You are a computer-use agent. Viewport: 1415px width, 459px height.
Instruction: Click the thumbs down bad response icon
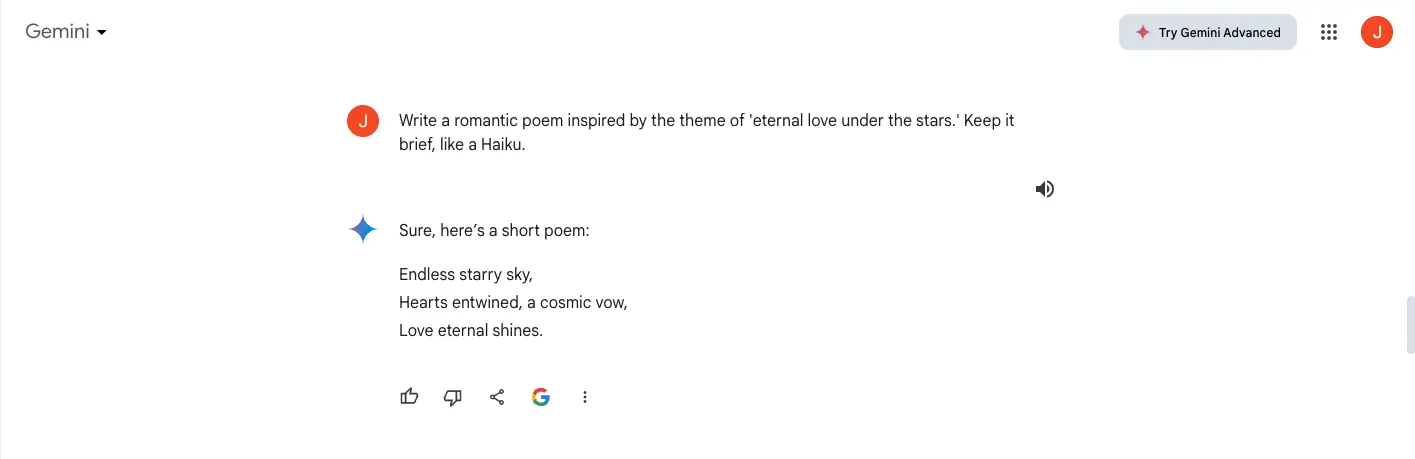click(x=453, y=397)
